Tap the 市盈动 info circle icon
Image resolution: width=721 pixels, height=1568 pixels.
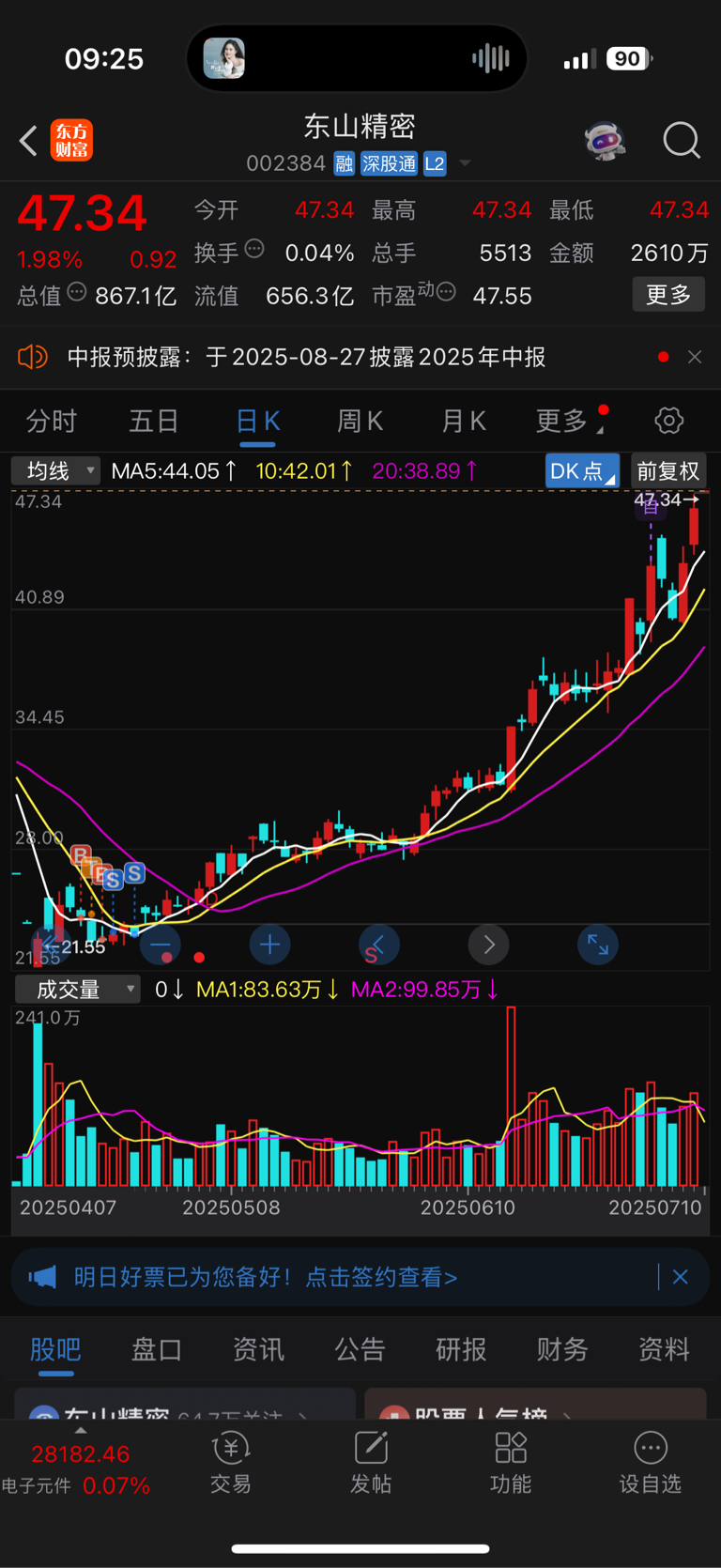pos(446,292)
